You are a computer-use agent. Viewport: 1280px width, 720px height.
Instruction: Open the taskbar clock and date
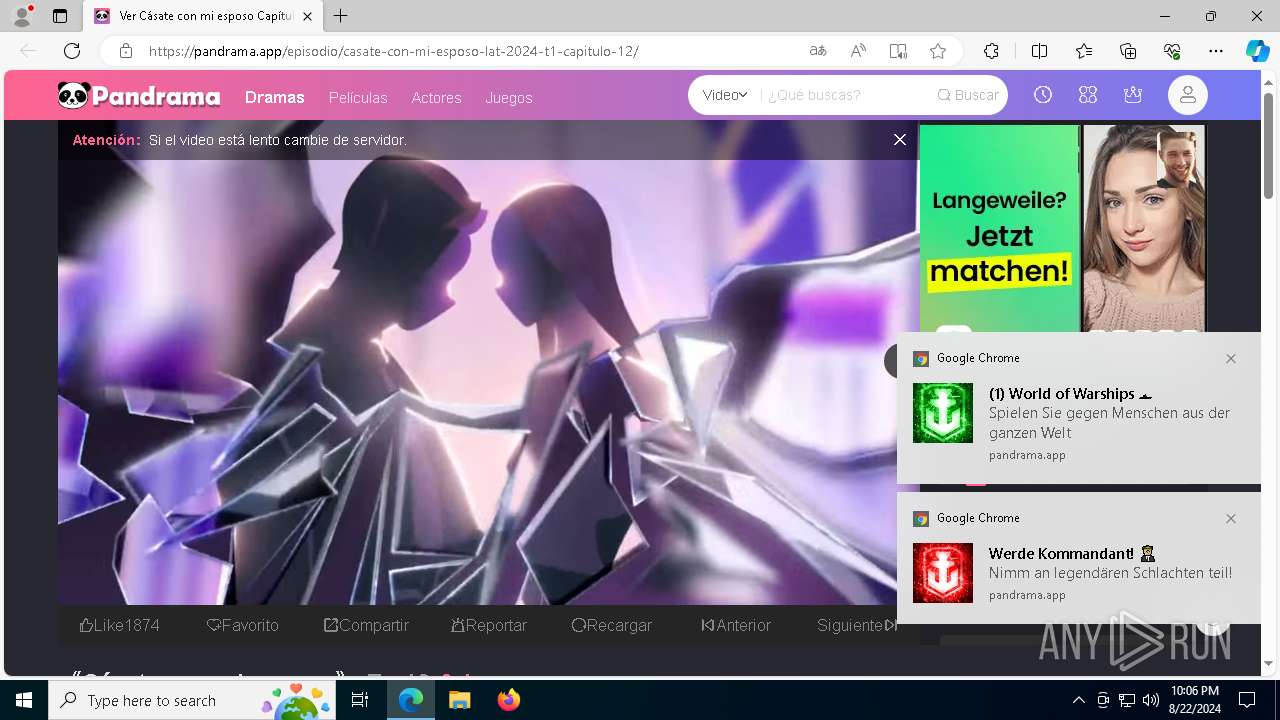click(x=1194, y=700)
